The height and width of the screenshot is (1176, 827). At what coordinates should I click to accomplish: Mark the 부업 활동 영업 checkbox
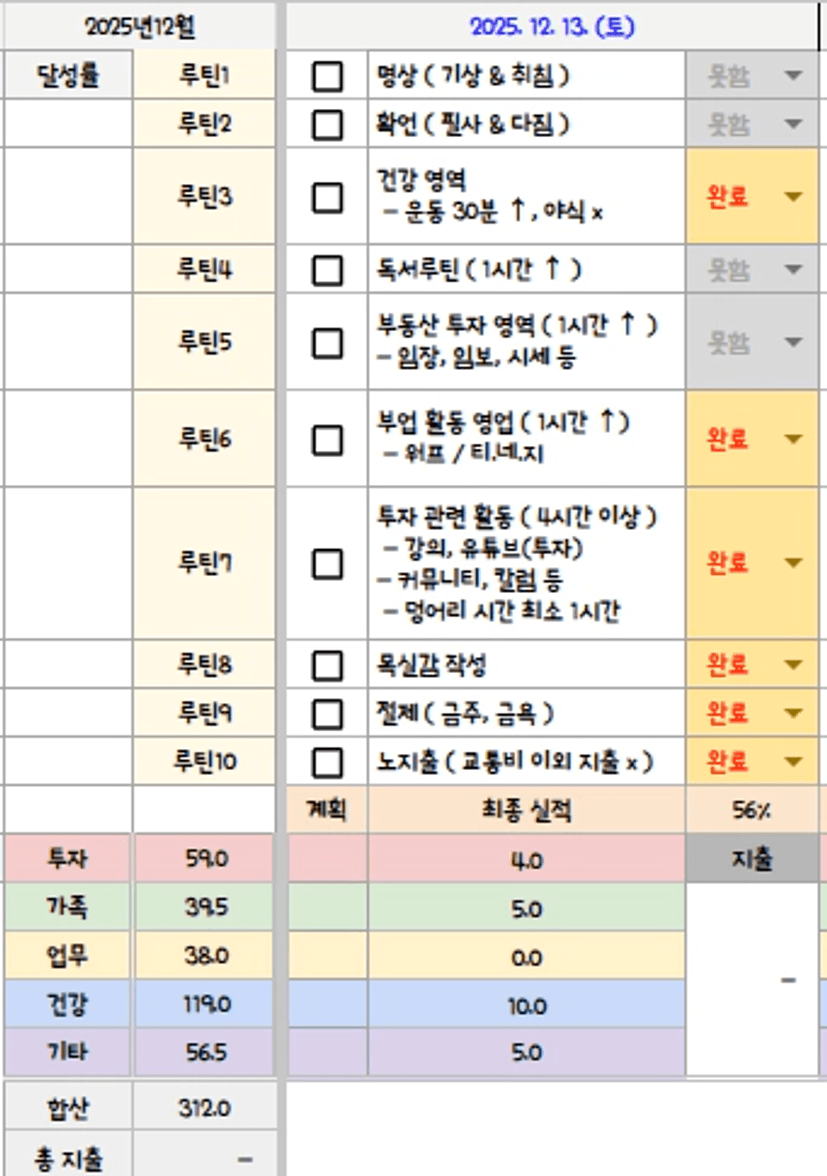[x=327, y=439]
